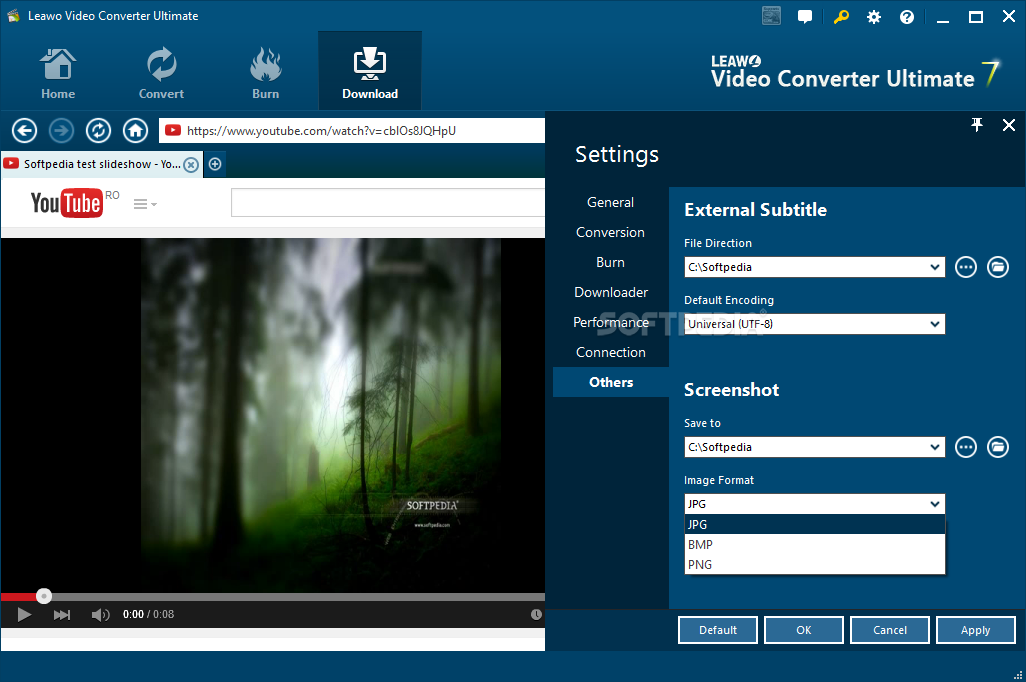Click the YouTube logo
Viewport: 1026px width, 682px height.
tap(66, 202)
